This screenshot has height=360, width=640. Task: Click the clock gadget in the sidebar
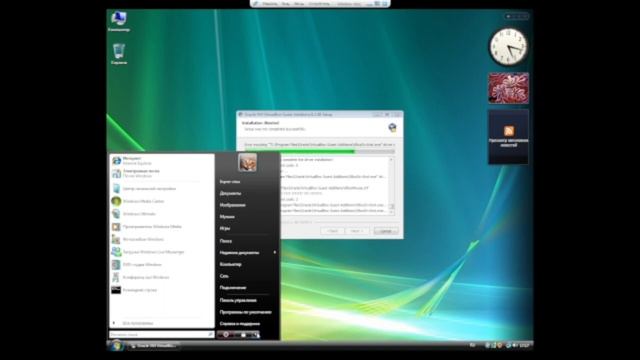(508, 47)
